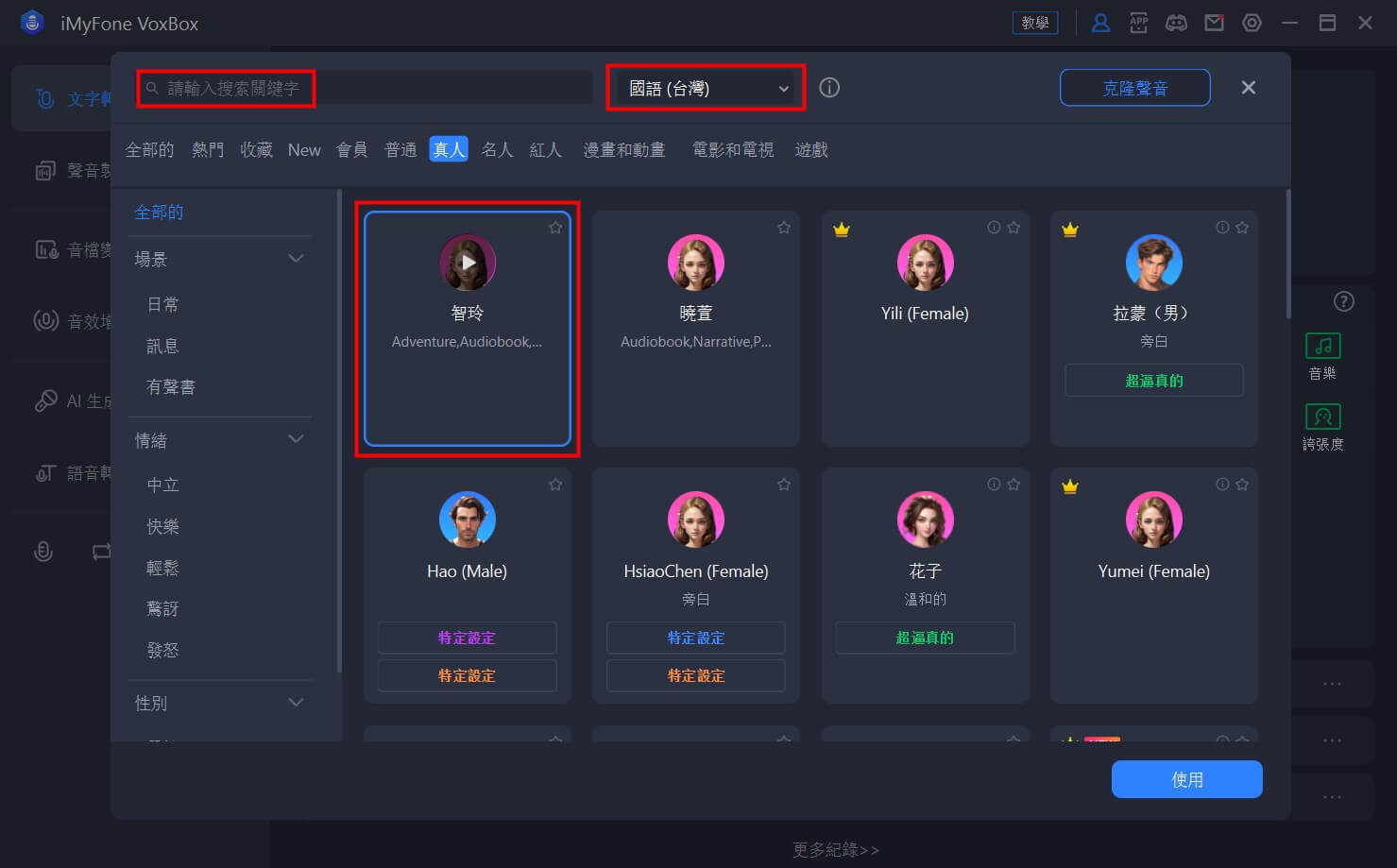This screenshot has height=868, width=1397.
Task: Favorite the 智玲 voice with star icon
Action: (x=555, y=228)
